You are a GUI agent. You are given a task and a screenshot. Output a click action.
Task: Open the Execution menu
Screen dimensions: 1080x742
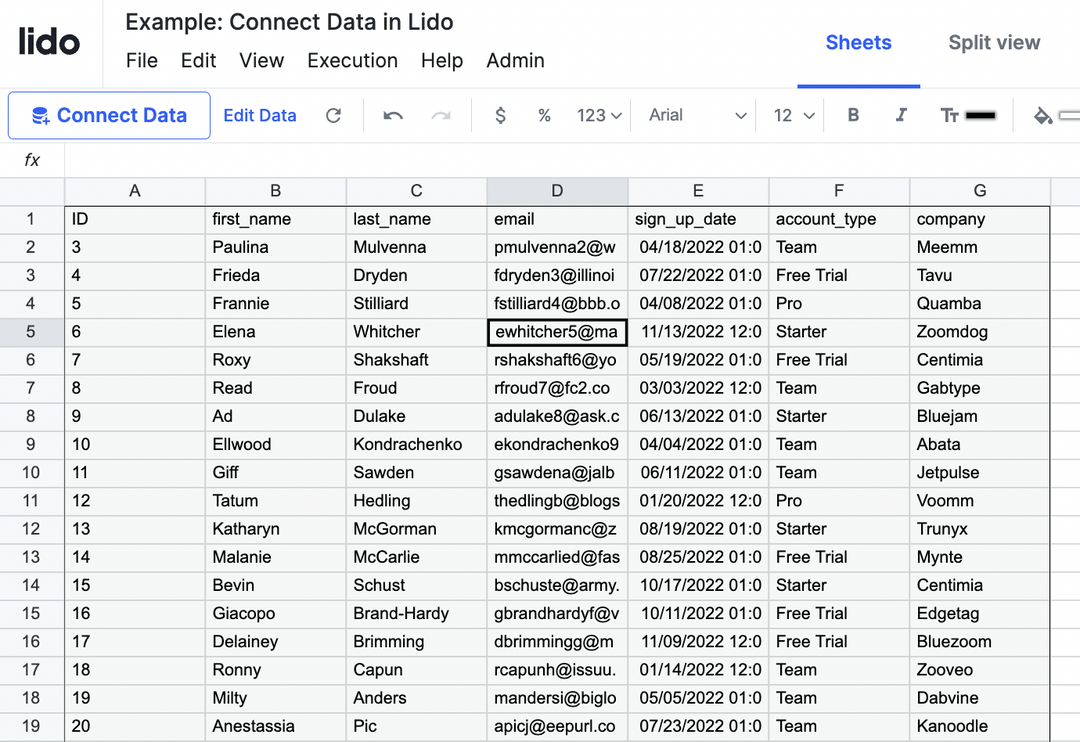(353, 61)
